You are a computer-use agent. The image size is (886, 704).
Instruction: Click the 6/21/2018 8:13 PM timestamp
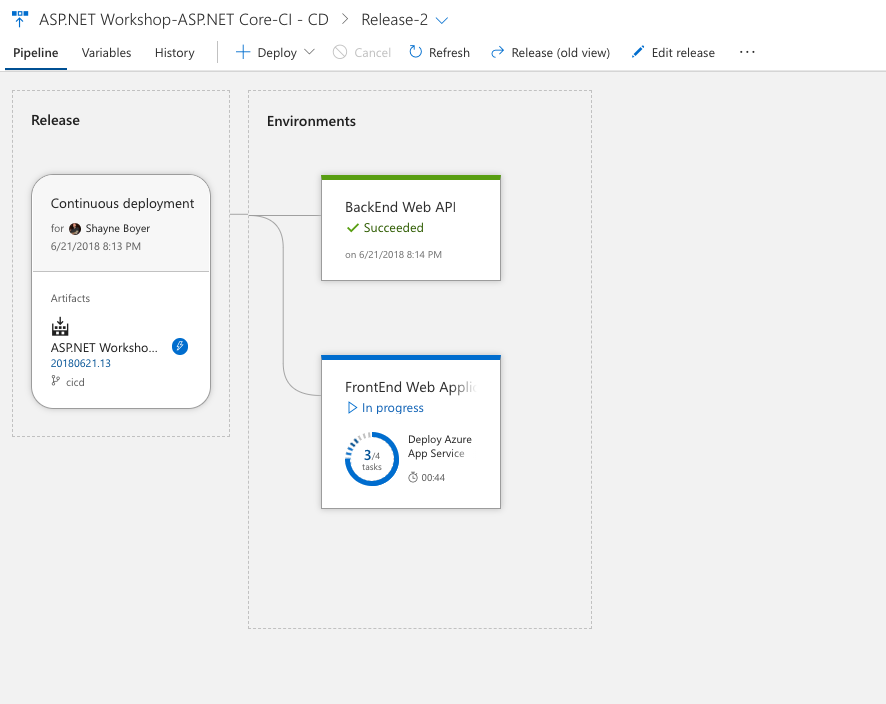pyautogui.click(x=95, y=246)
